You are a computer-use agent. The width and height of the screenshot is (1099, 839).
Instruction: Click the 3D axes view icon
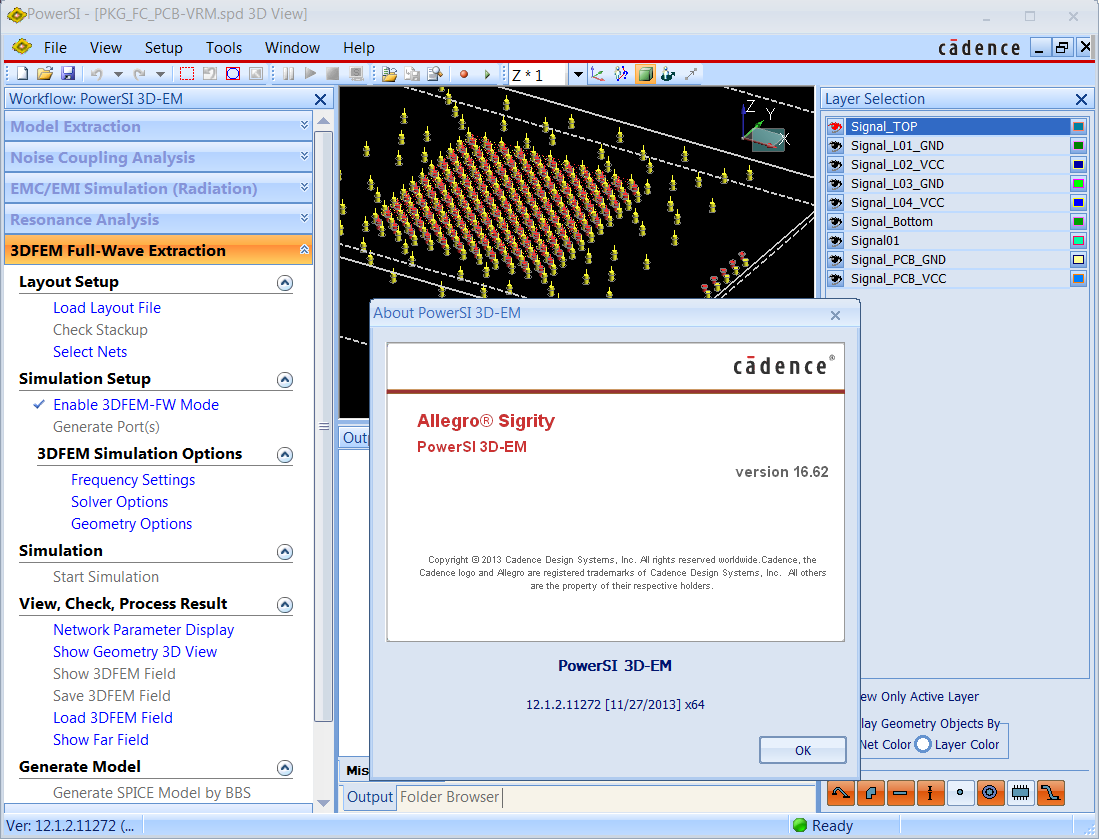point(597,74)
